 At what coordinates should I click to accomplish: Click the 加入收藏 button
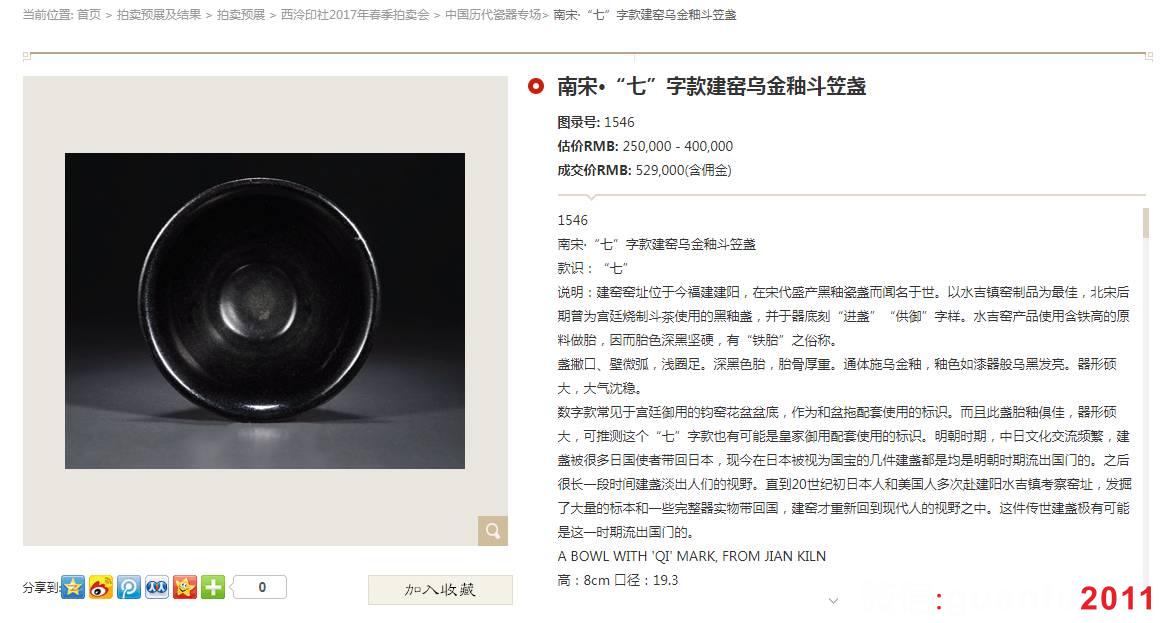click(440, 588)
